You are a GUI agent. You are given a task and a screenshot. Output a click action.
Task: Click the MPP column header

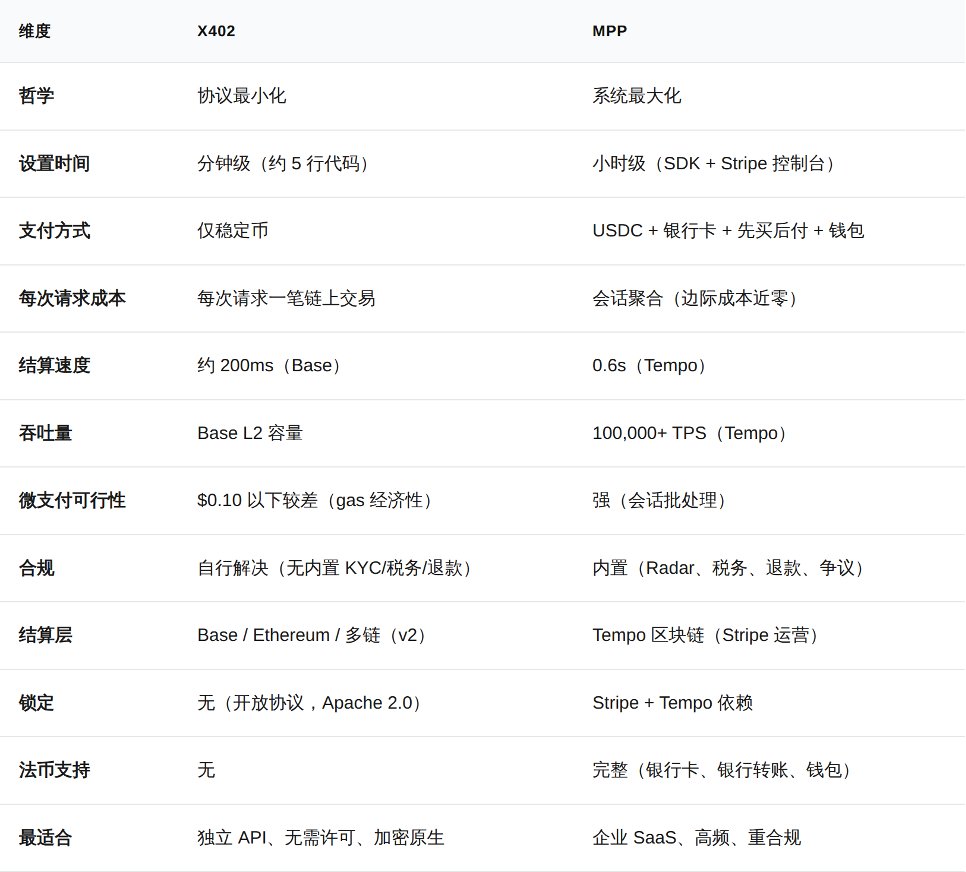pyautogui.click(x=609, y=31)
